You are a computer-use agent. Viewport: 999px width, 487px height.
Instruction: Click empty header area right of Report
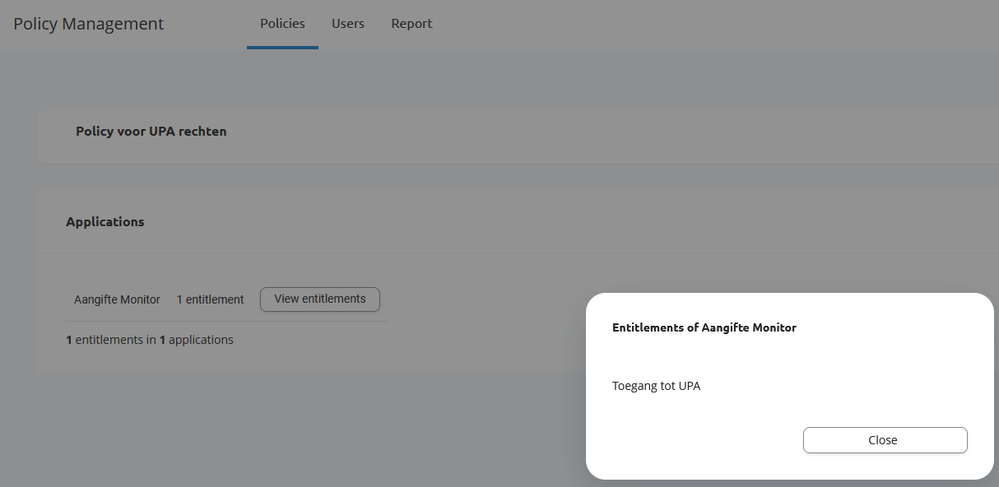coord(700,24)
